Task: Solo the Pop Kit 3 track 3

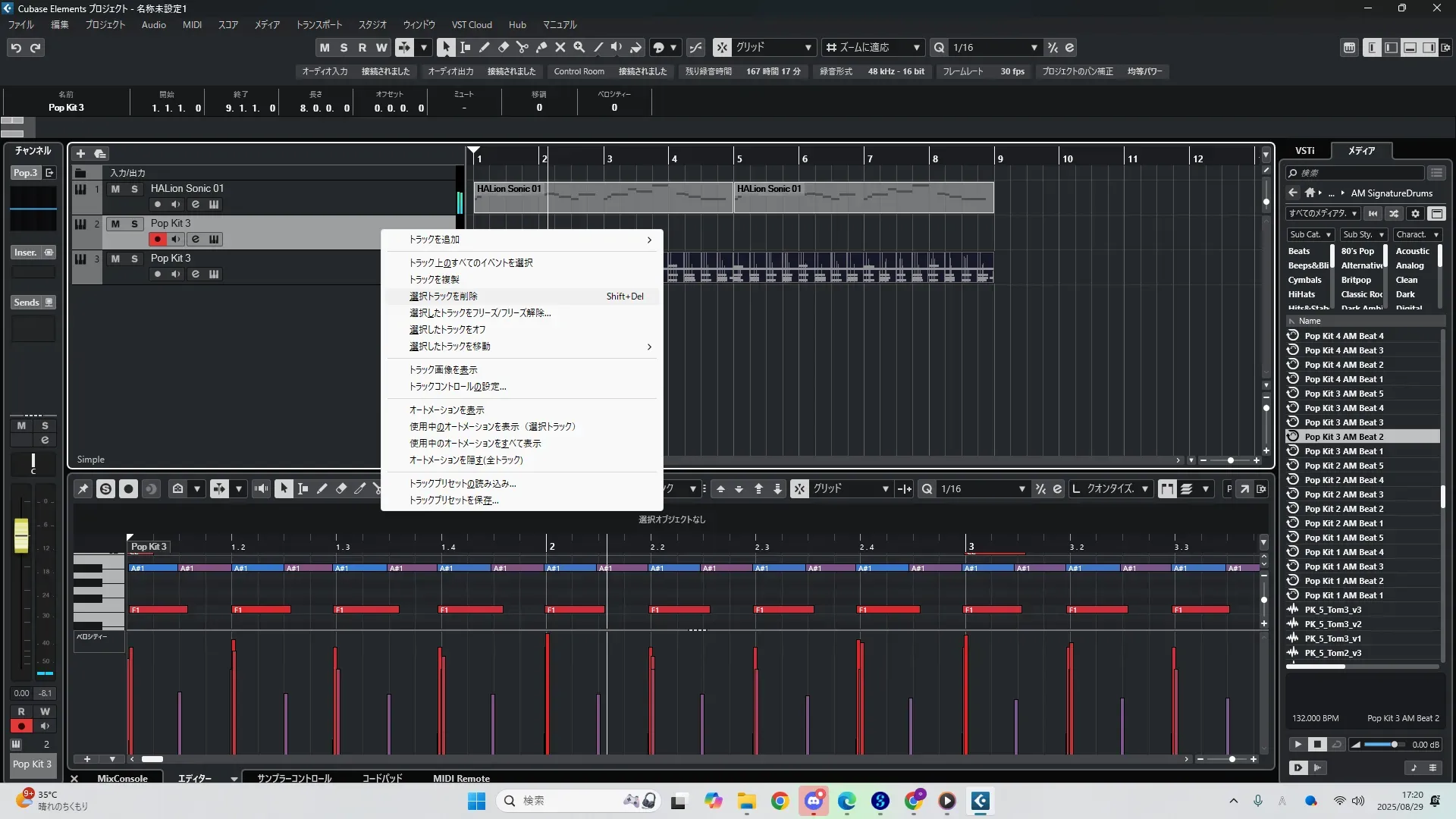Action: tap(134, 259)
